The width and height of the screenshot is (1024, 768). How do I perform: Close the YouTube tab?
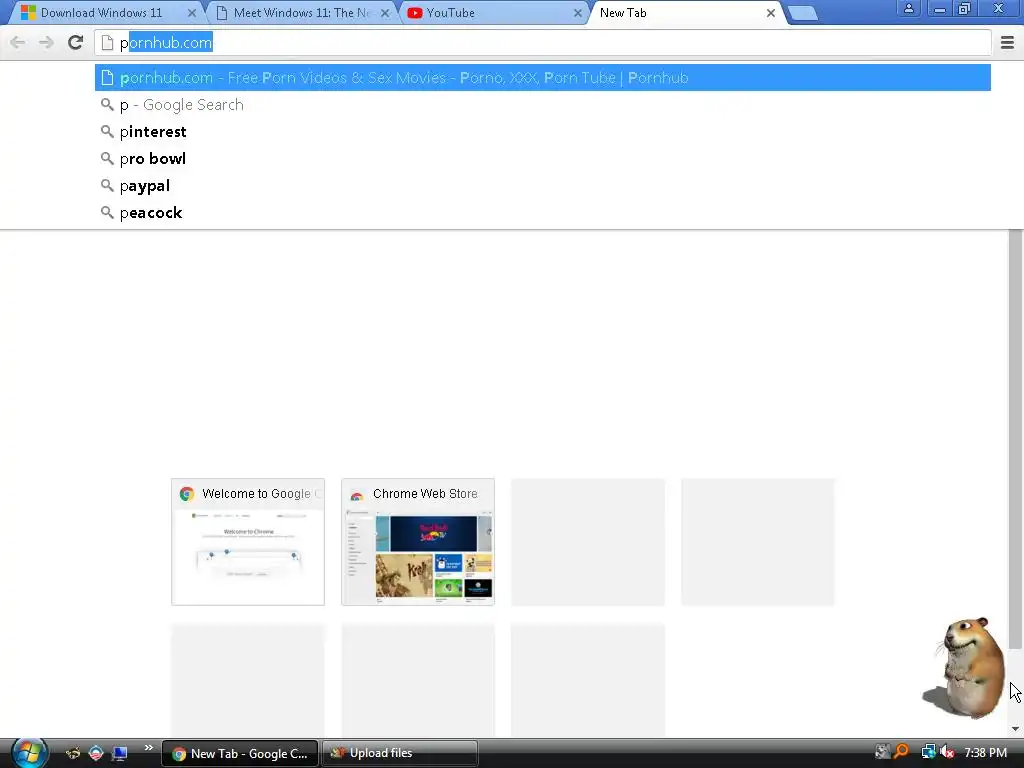point(577,13)
